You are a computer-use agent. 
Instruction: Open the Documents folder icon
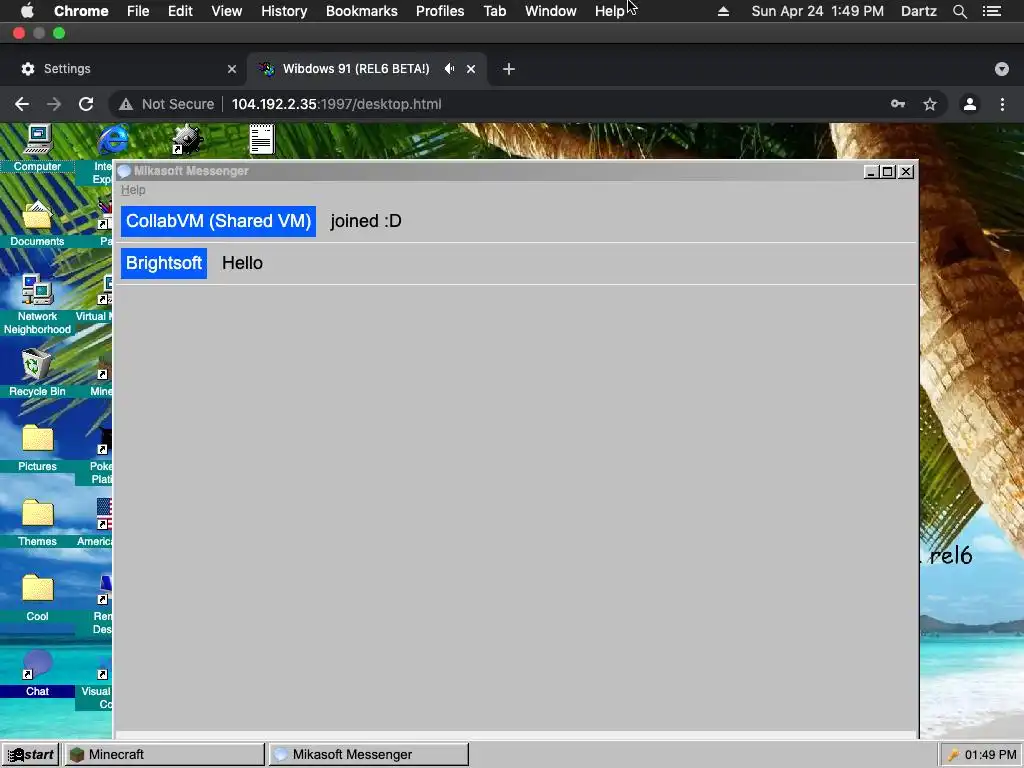coord(37,222)
